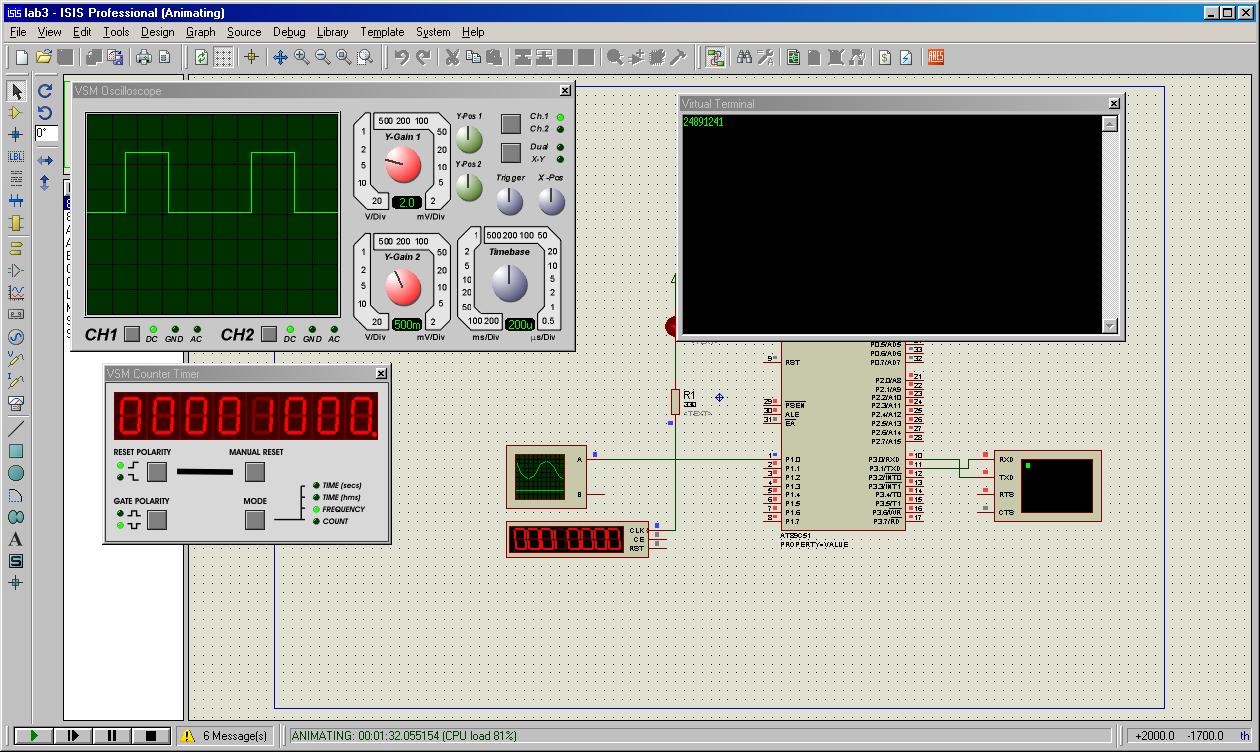Select the Junction dot tool
This screenshot has width=1260, height=752.
point(16,134)
